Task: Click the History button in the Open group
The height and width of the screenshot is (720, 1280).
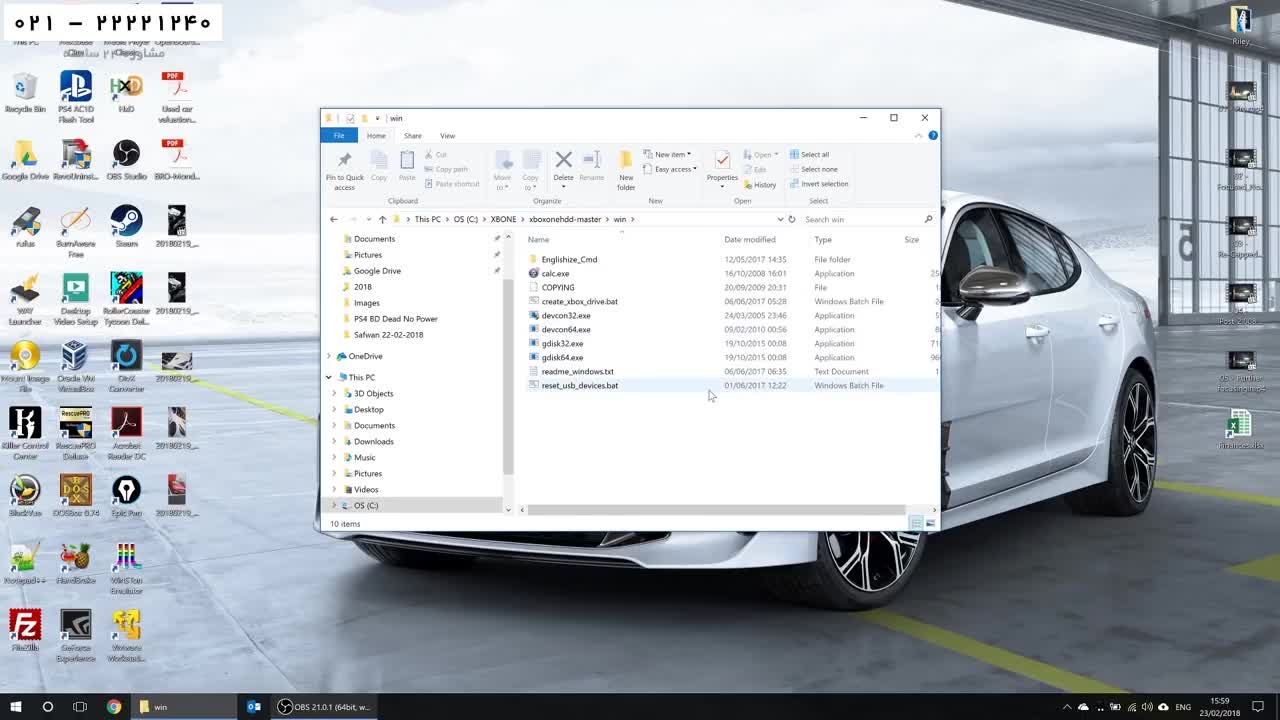Action: pos(759,185)
